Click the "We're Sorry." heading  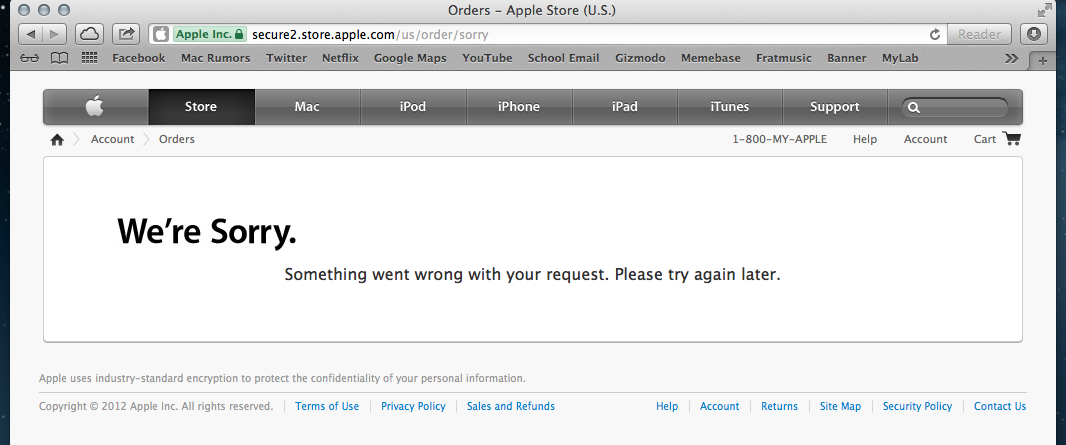tap(207, 232)
